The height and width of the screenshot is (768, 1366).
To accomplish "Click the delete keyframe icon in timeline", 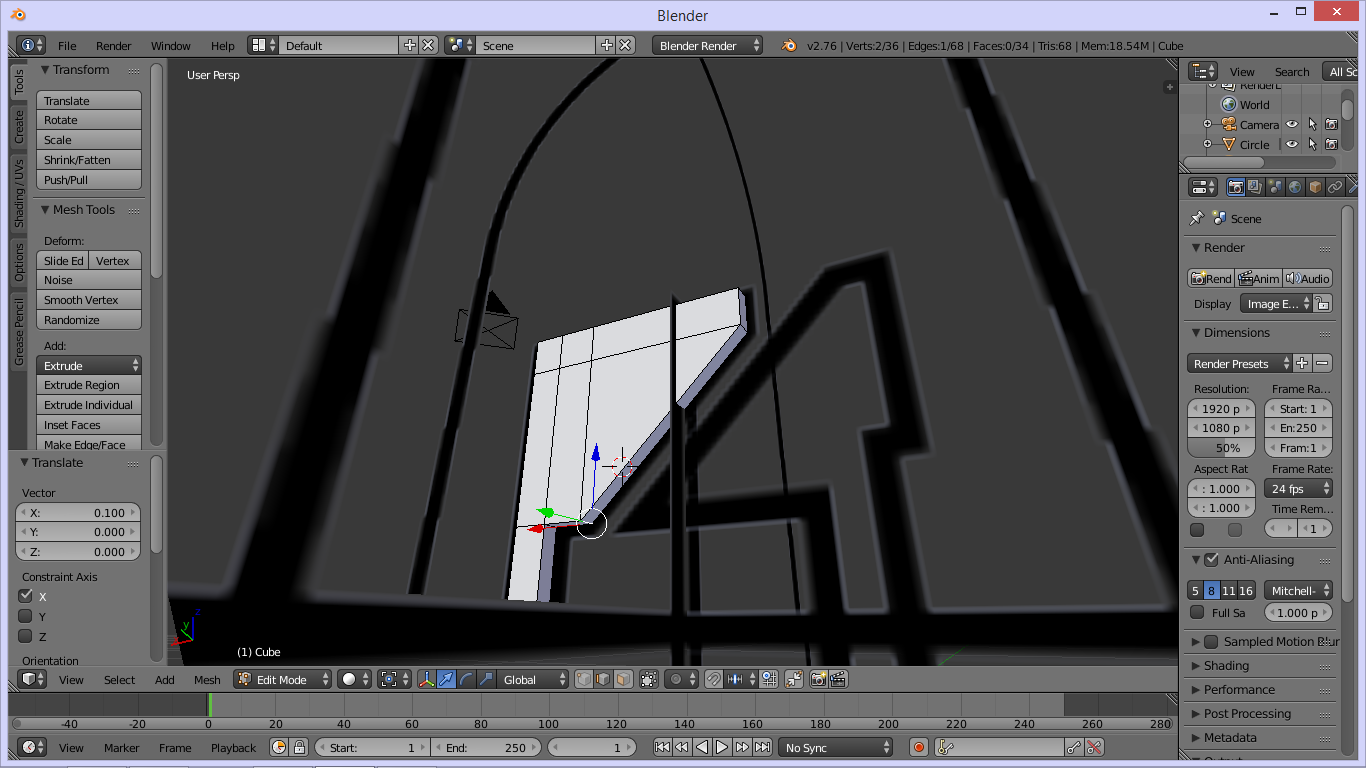I will tap(1094, 747).
